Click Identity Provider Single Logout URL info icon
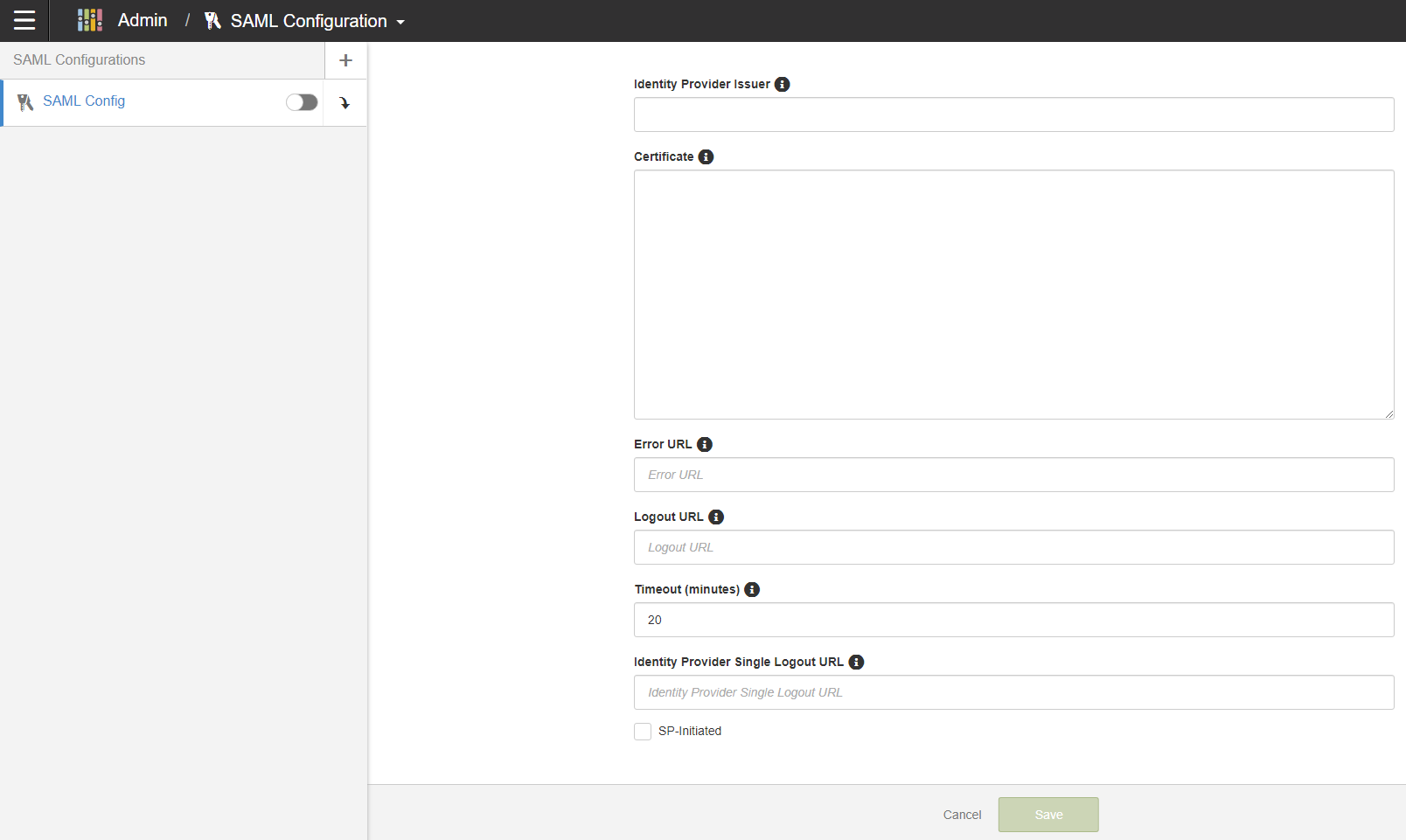Screen dimensions: 1406x840 point(857,662)
